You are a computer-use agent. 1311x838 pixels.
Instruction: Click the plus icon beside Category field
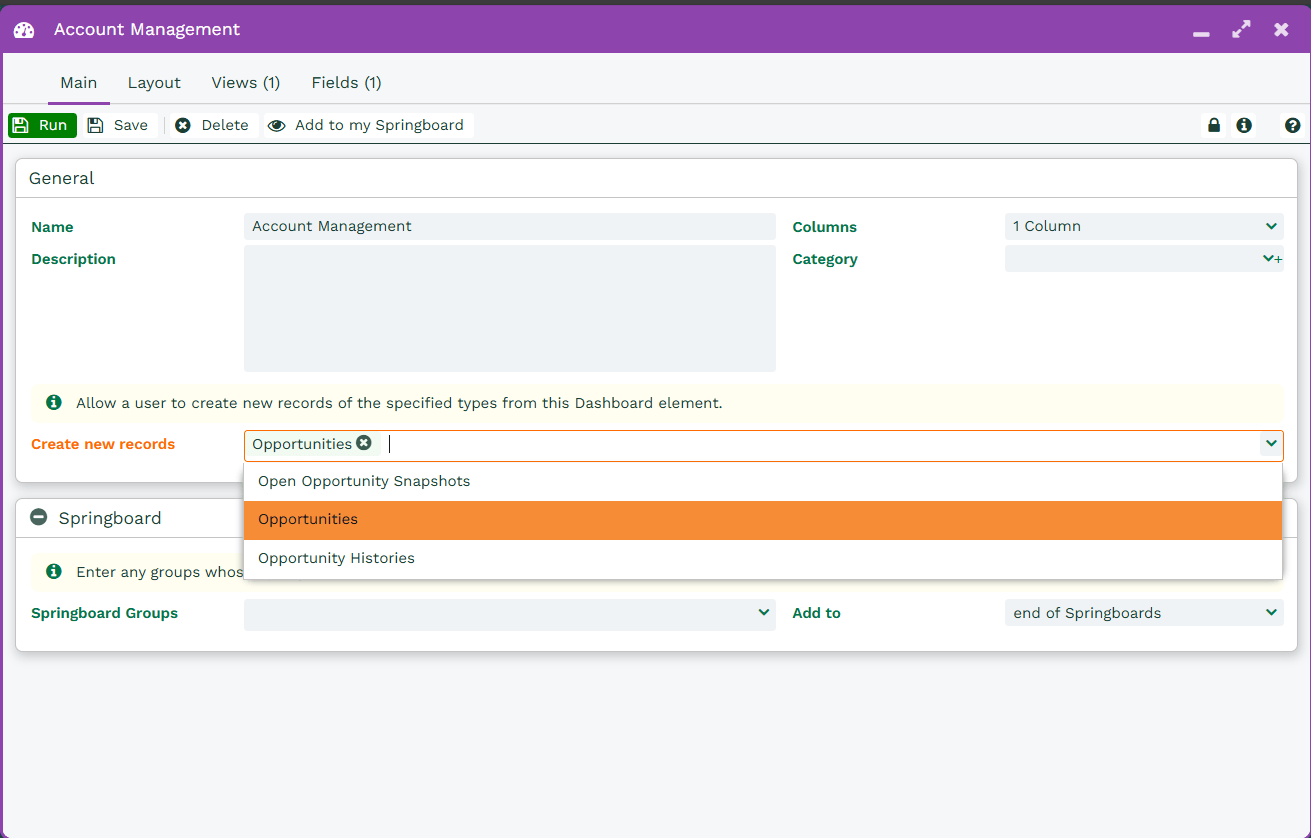pos(1278,259)
